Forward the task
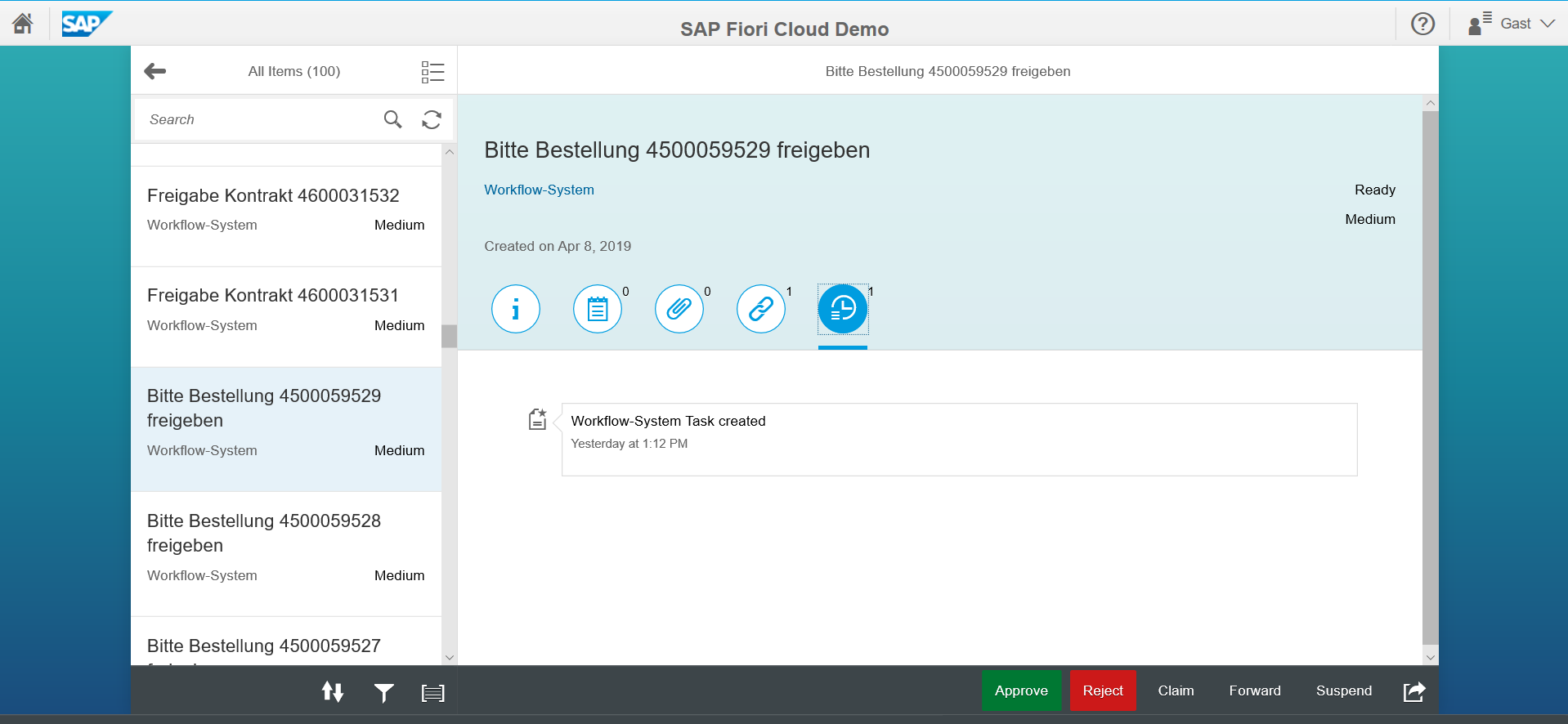Image resolution: width=1568 pixels, height=724 pixels. 1255,690
